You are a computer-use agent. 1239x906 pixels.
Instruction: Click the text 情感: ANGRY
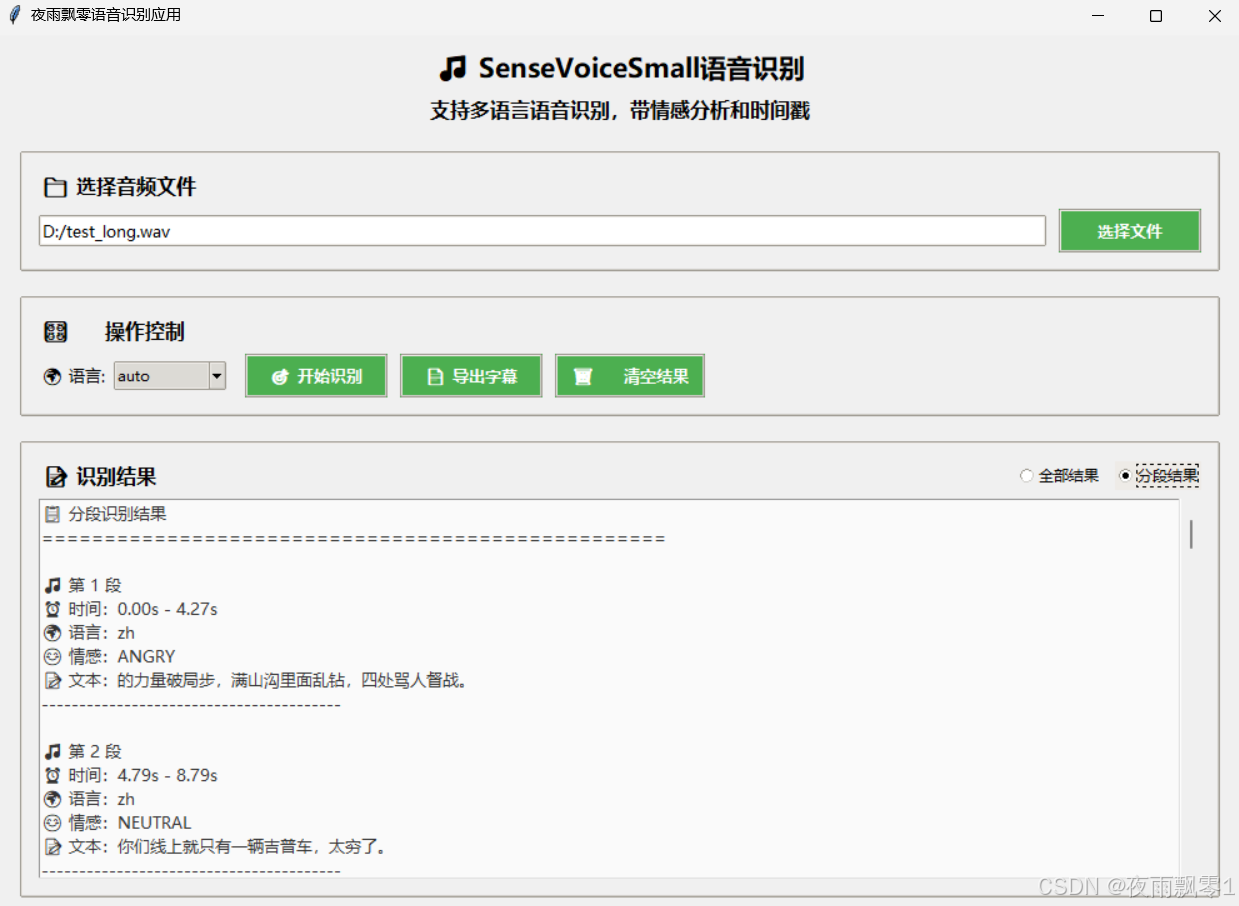(x=122, y=657)
